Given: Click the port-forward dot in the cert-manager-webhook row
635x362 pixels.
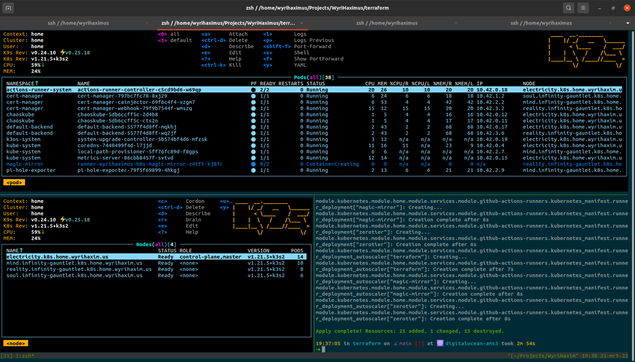Looking at the screenshot, I should (x=253, y=109).
